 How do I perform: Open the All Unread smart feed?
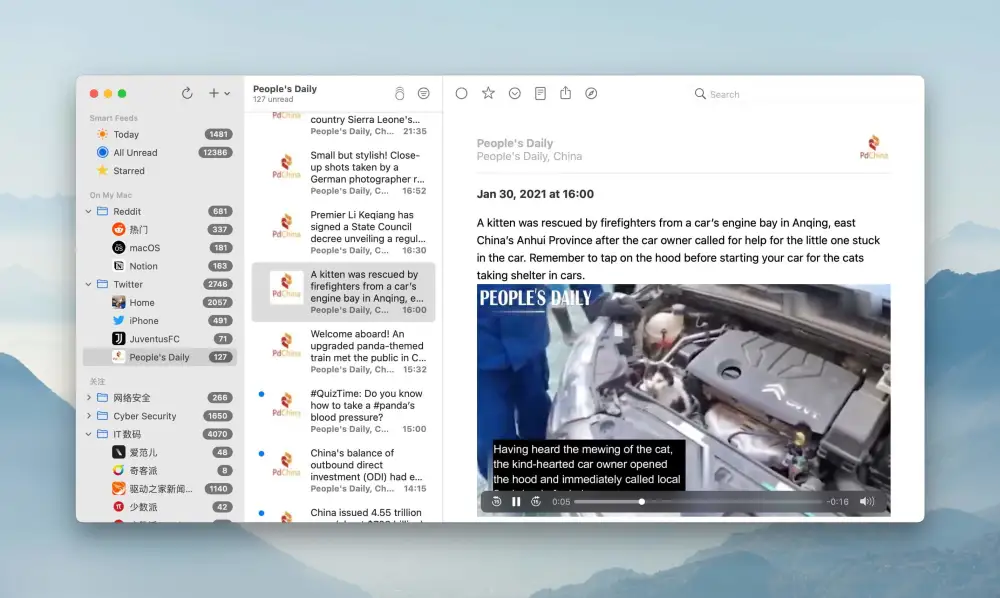[x=159, y=152]
